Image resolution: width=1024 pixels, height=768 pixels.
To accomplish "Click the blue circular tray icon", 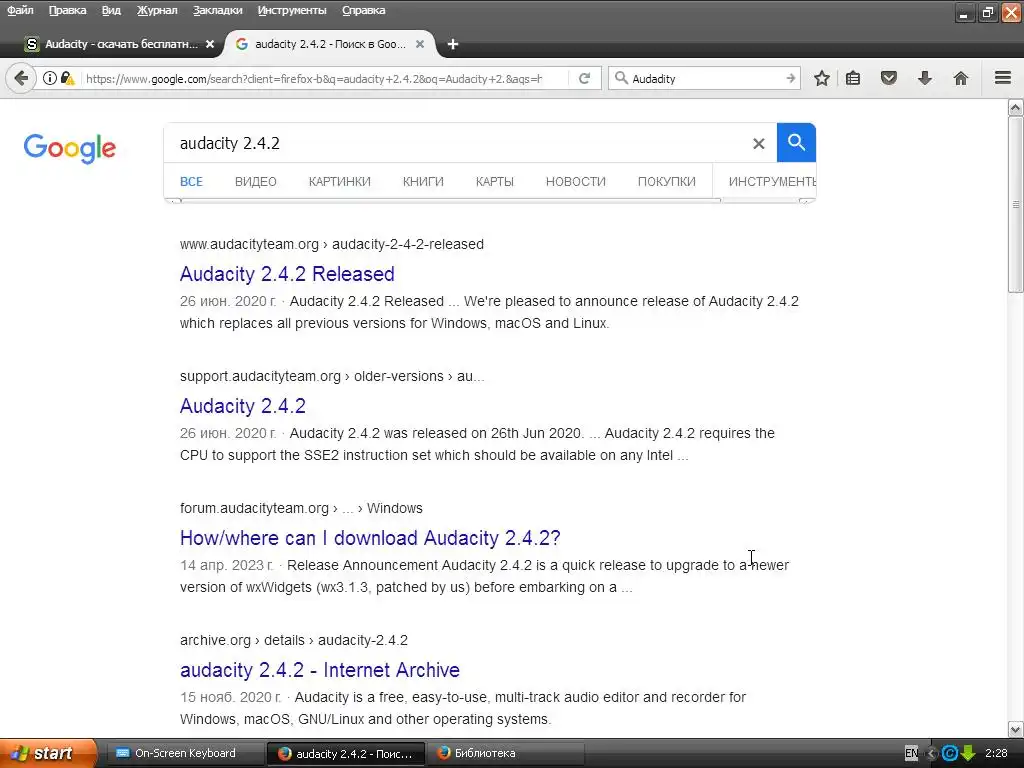I will click(x=950, y=753).
